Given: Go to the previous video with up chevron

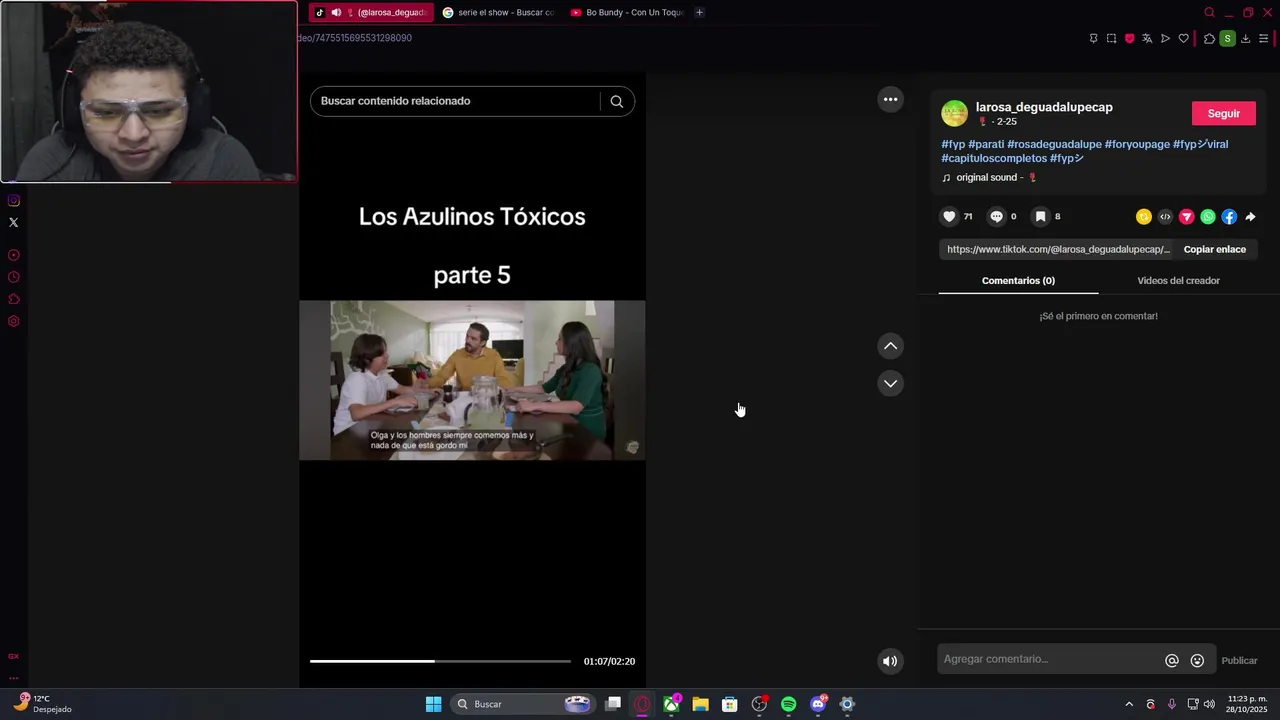Looking at the screenshot, I should click(890, 346).
